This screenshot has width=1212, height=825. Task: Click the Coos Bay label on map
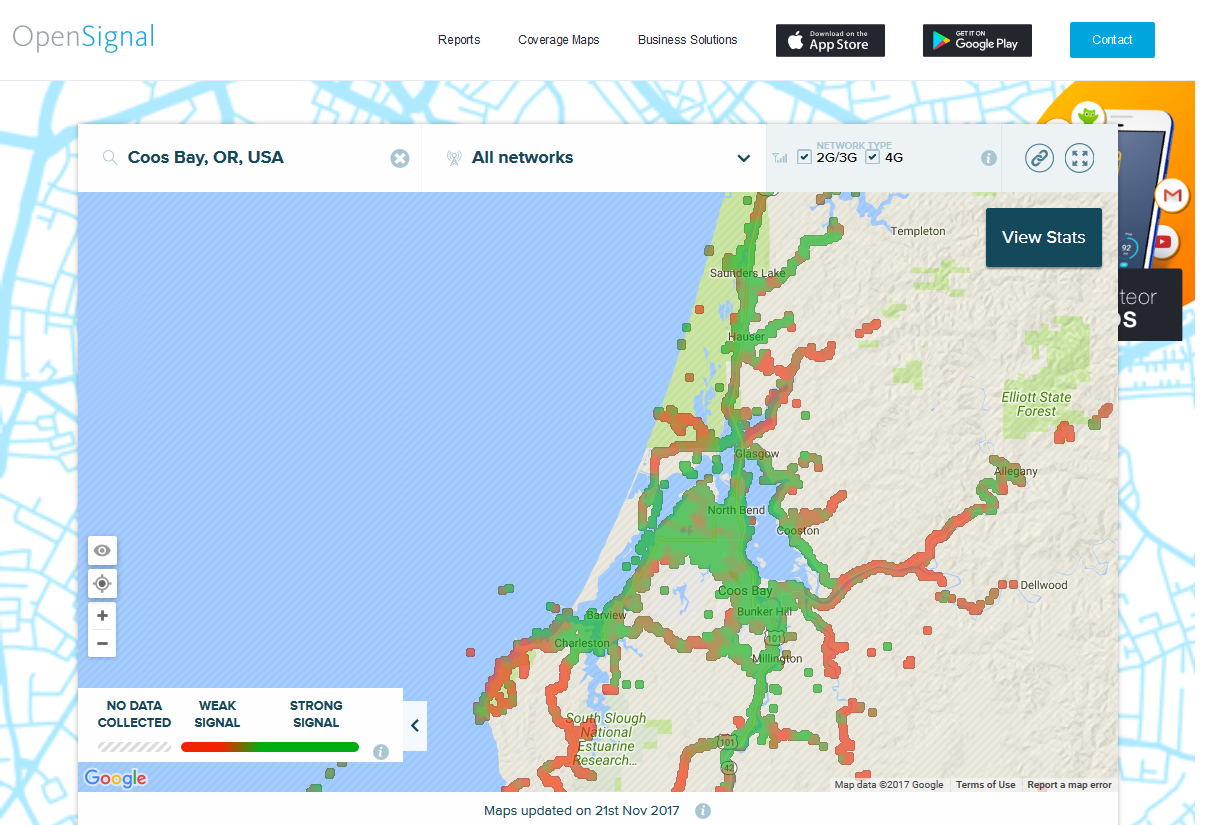coord(746,591)
